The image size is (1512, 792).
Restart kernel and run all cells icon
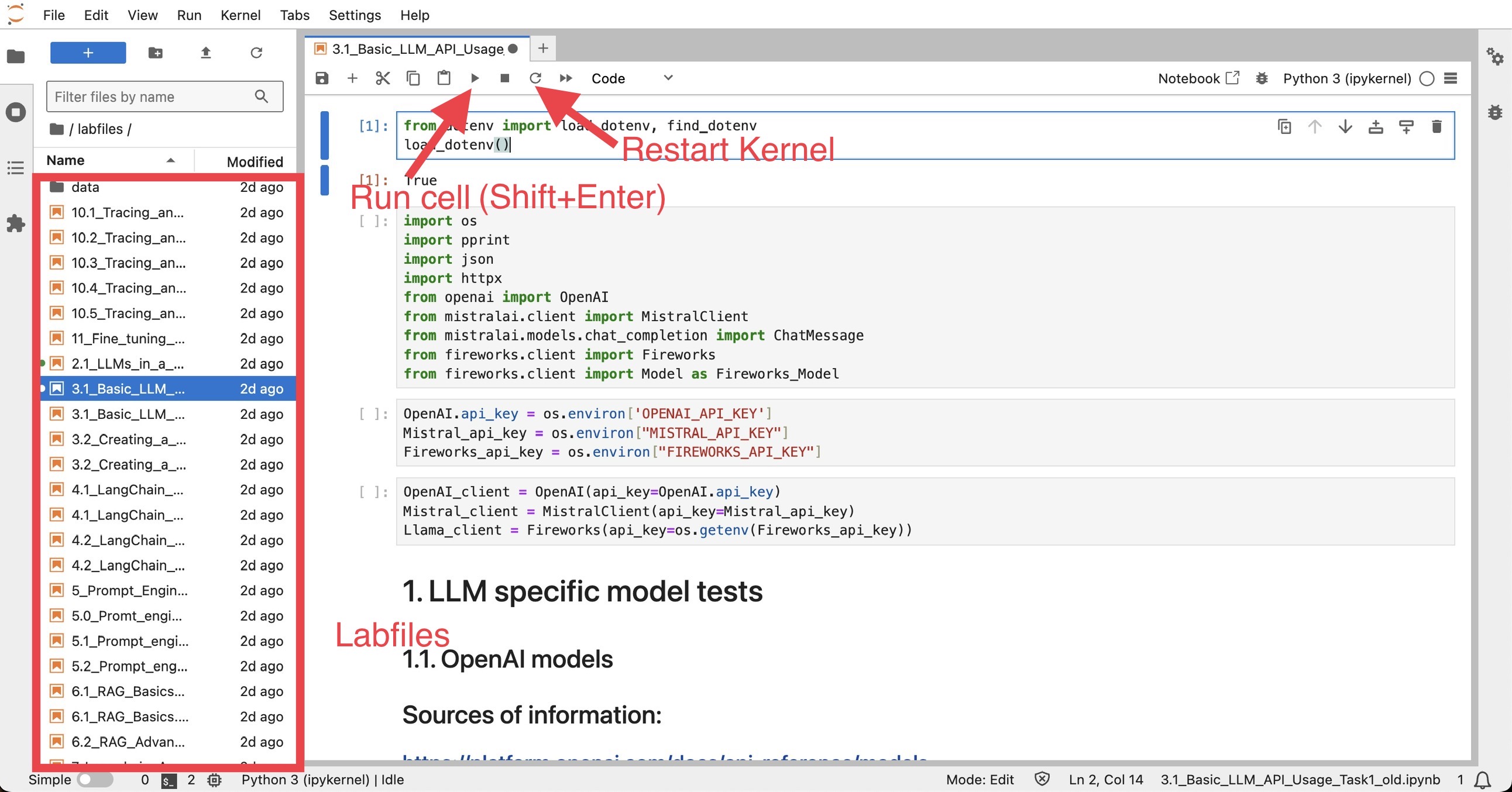[x=566, y=78]
